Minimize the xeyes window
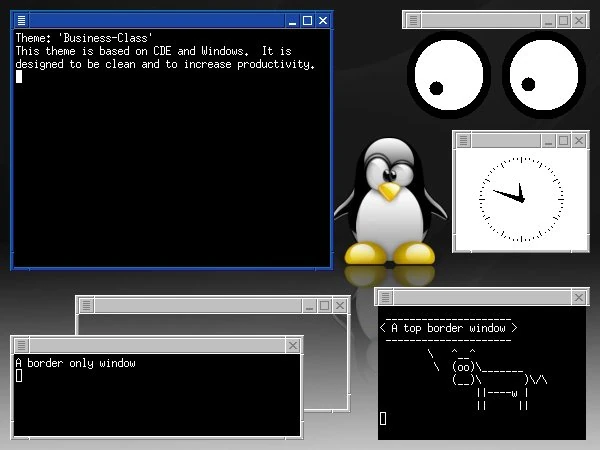 pos(548,20)
